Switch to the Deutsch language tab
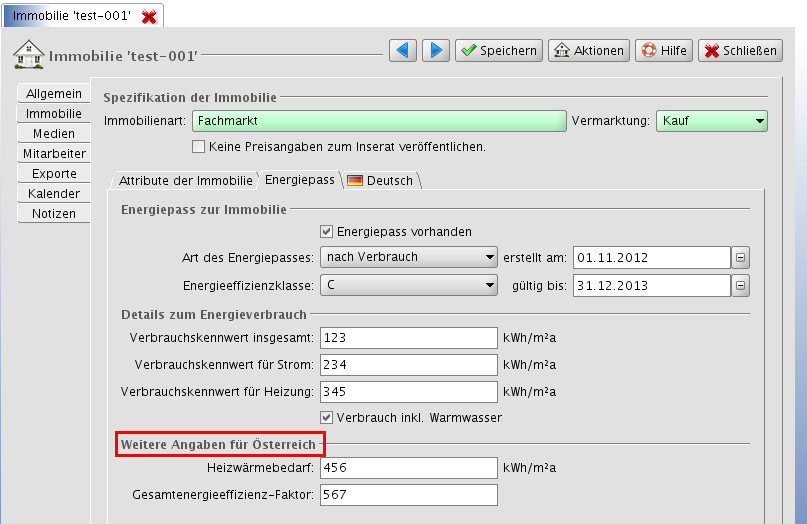 pyautogui.click(x=380, y=181)
